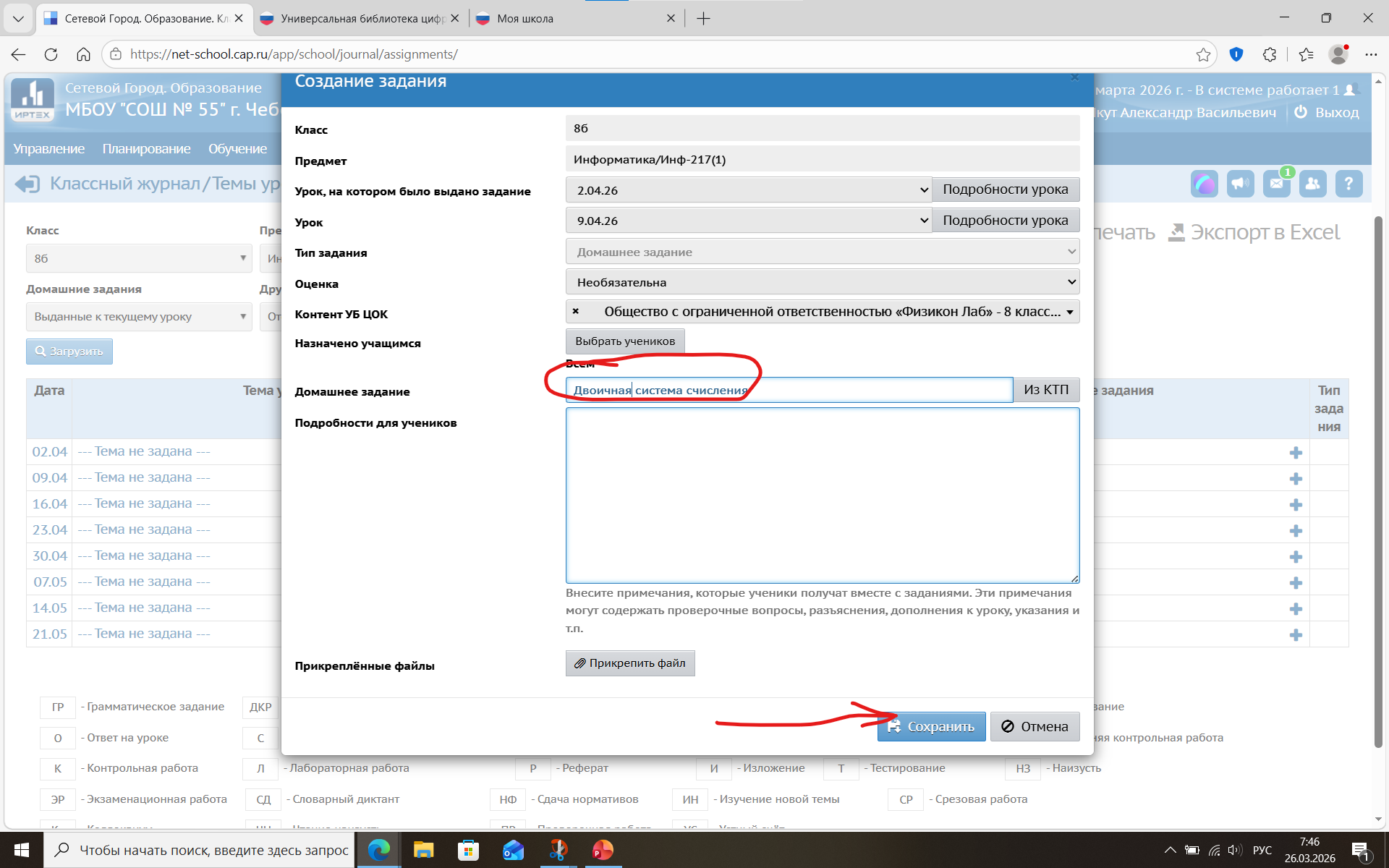Open the users group icon
Screen dimensions: 1389x868
tap(1312, 184)
